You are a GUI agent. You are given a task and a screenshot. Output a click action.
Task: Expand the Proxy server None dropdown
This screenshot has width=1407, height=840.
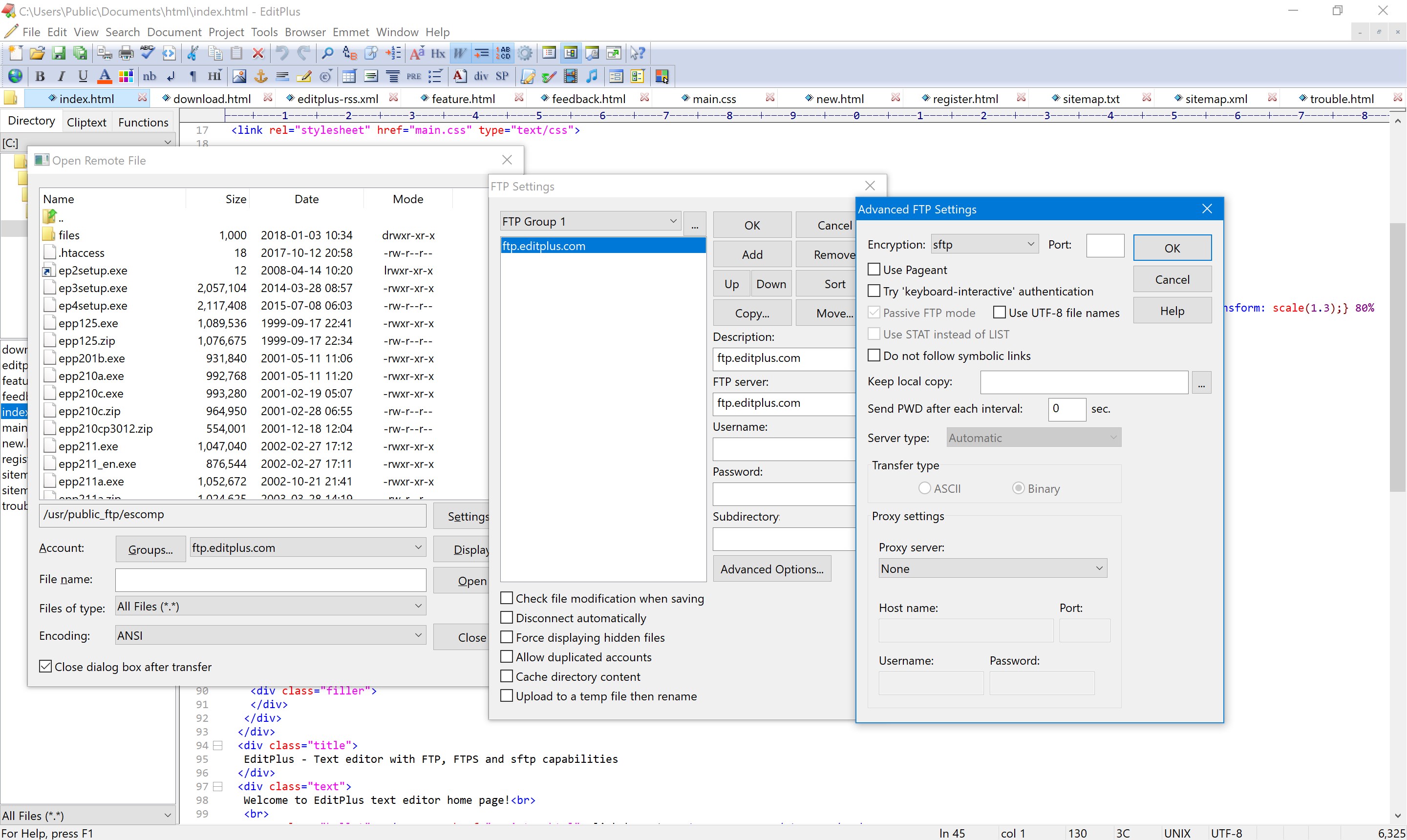tap(992, 568)
